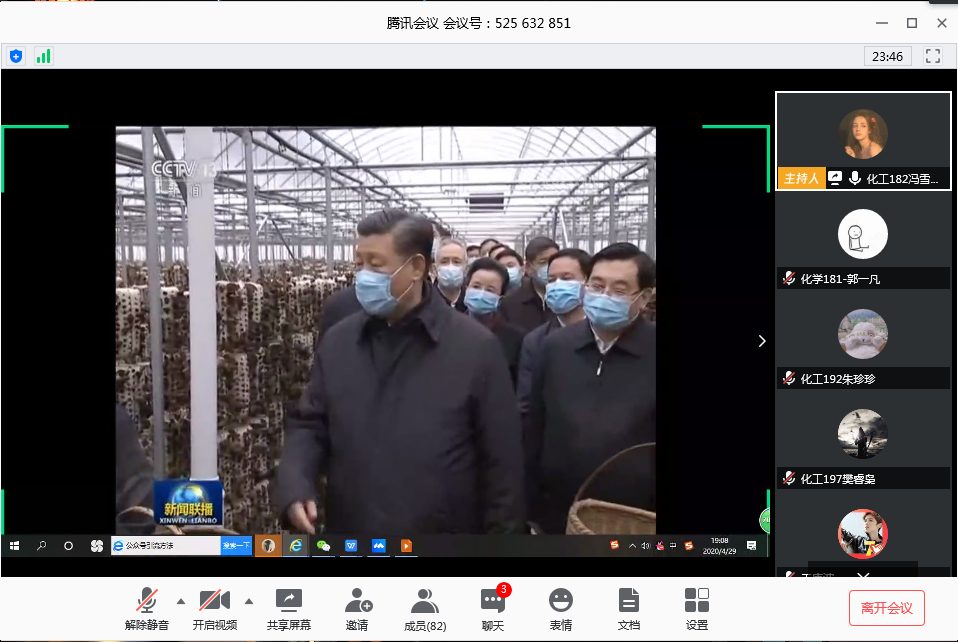Collapse the participant sidebar with the chevron arrow
Screen dimensions: 958x642
coord(761,341)
